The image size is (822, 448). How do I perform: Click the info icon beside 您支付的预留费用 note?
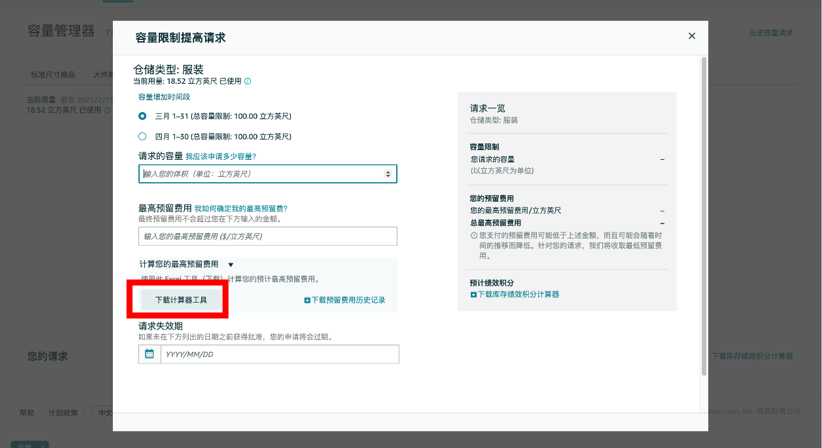(x=474, y=236)
